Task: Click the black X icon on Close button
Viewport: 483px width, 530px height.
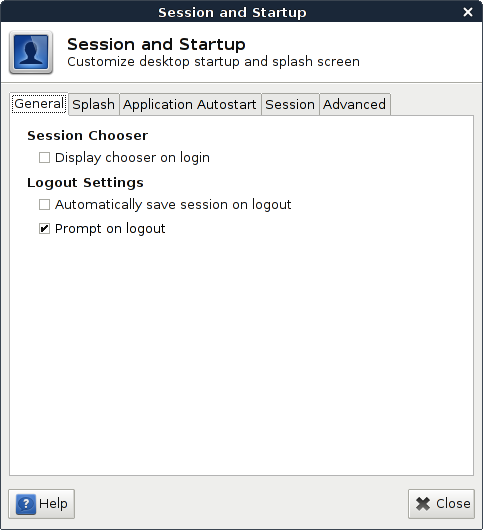Action: [x=423, y=504]
